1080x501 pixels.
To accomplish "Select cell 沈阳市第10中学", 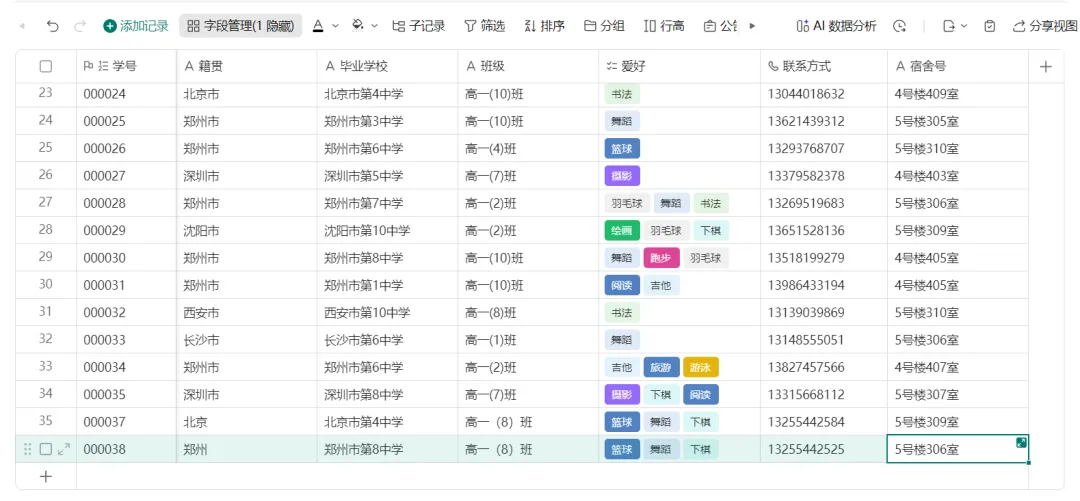I will click(x=387, y=230).
